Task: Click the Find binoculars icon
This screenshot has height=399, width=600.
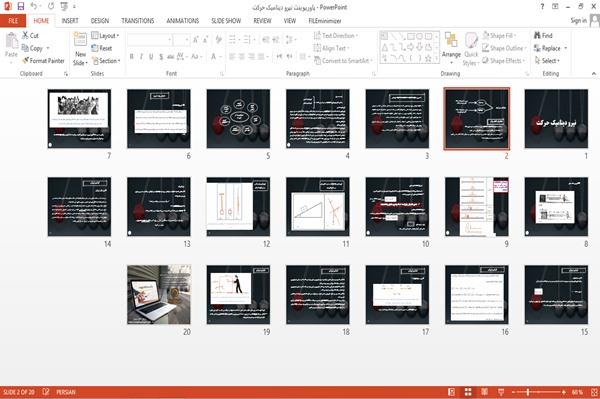Action: pyautogui.click(x=537, y=35)
